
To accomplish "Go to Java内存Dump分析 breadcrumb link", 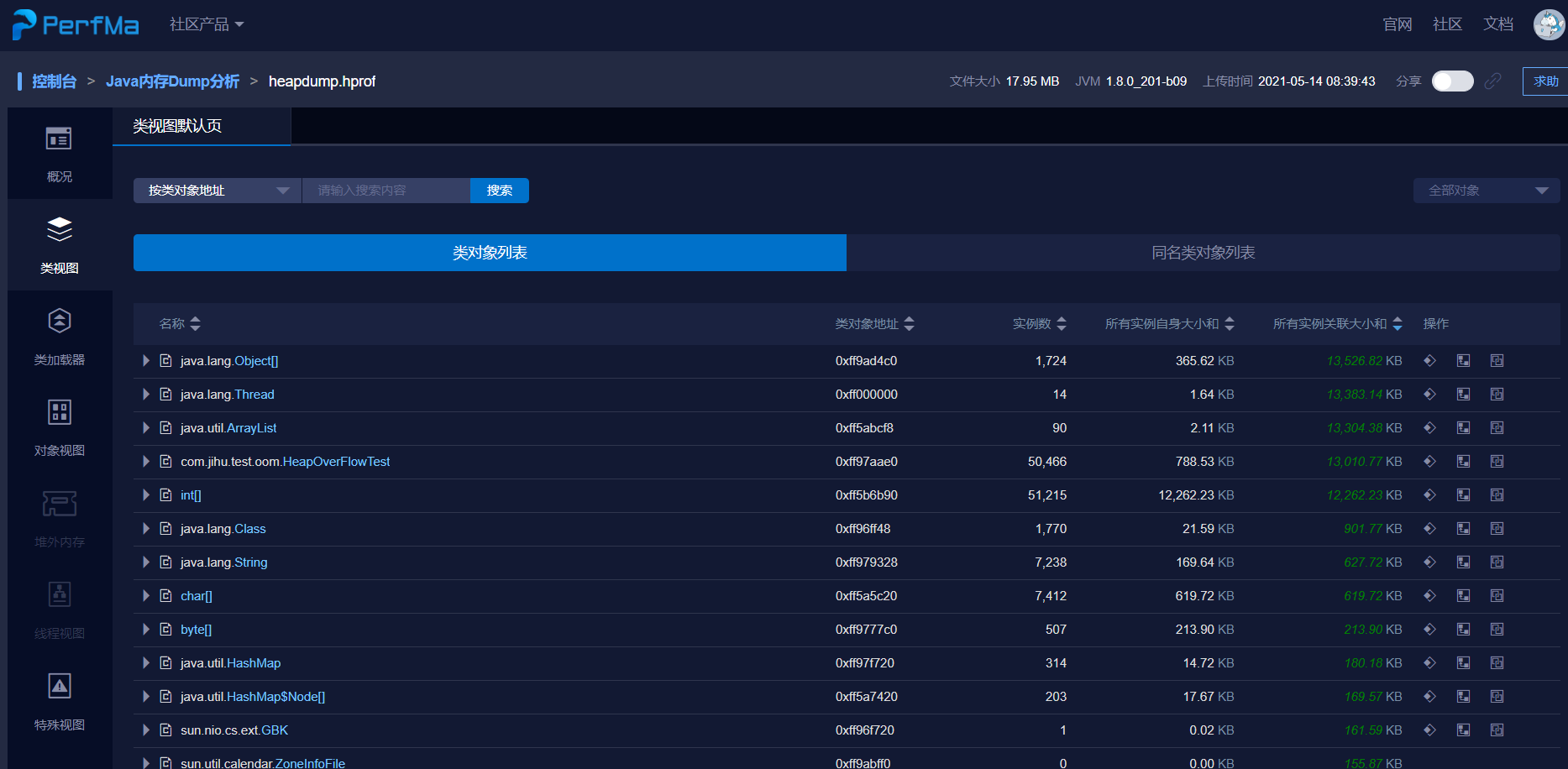I will click(172, 81).
